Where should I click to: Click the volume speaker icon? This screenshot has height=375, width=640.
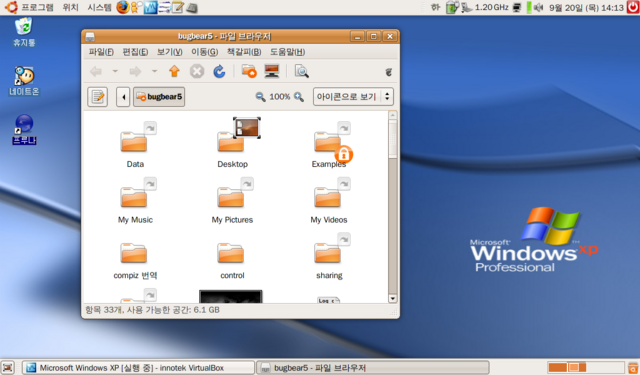point(539,7)
